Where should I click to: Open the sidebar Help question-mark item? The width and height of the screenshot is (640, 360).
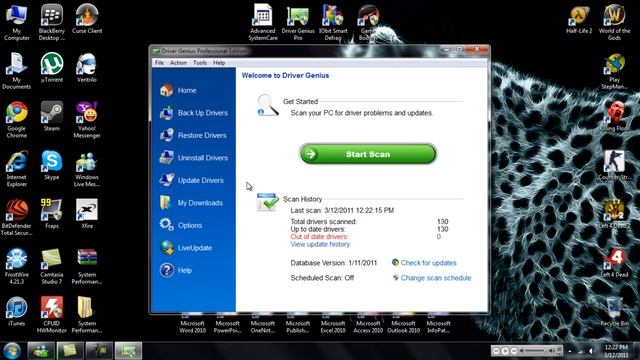click(176, 270)
